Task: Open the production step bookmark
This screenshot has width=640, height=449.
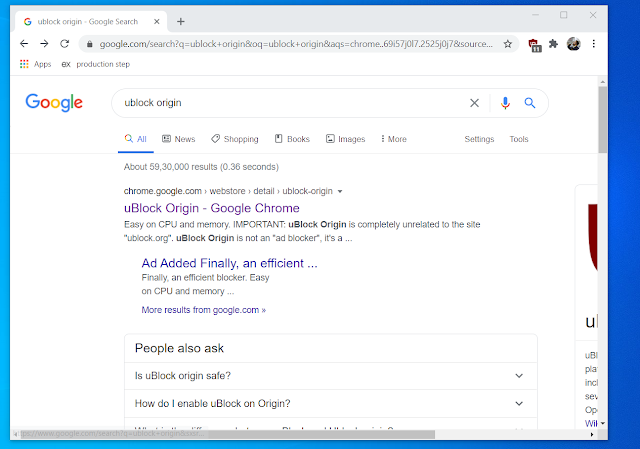Action: pyautogui.click(x=96, y=64)
